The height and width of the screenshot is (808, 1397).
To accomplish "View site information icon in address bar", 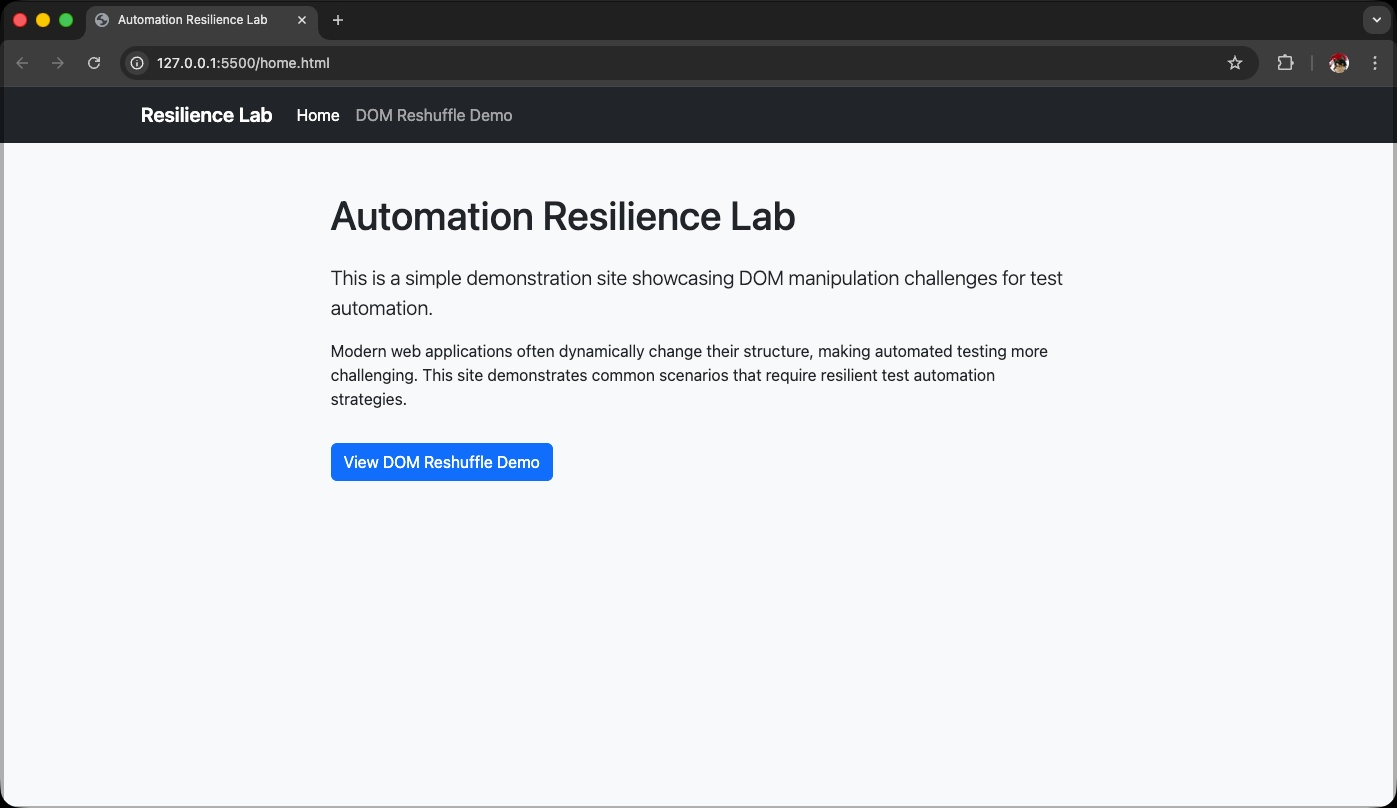I will 138,63.
